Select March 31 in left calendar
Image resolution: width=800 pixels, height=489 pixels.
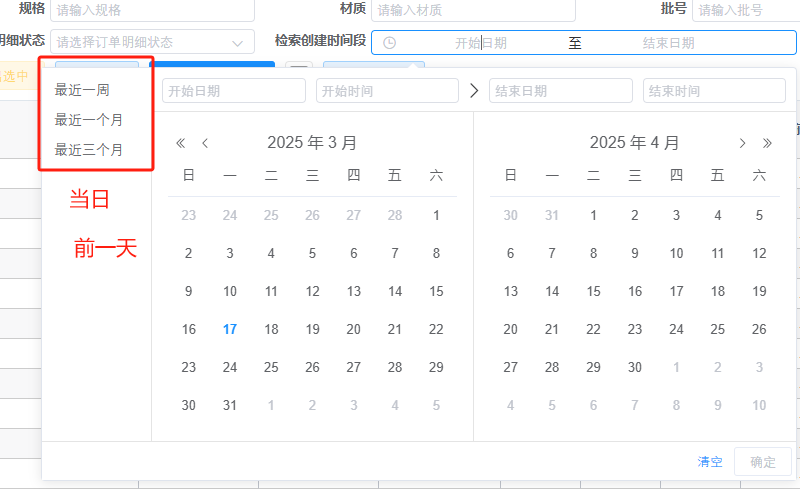click(230, 405)
